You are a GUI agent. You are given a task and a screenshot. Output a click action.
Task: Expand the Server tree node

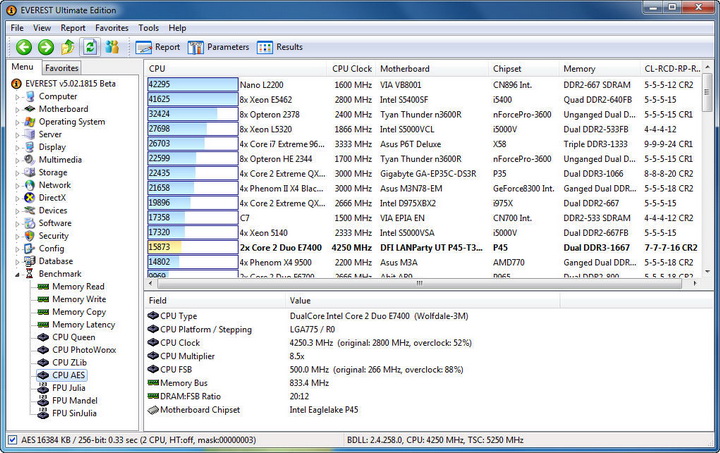click(17, 135)
